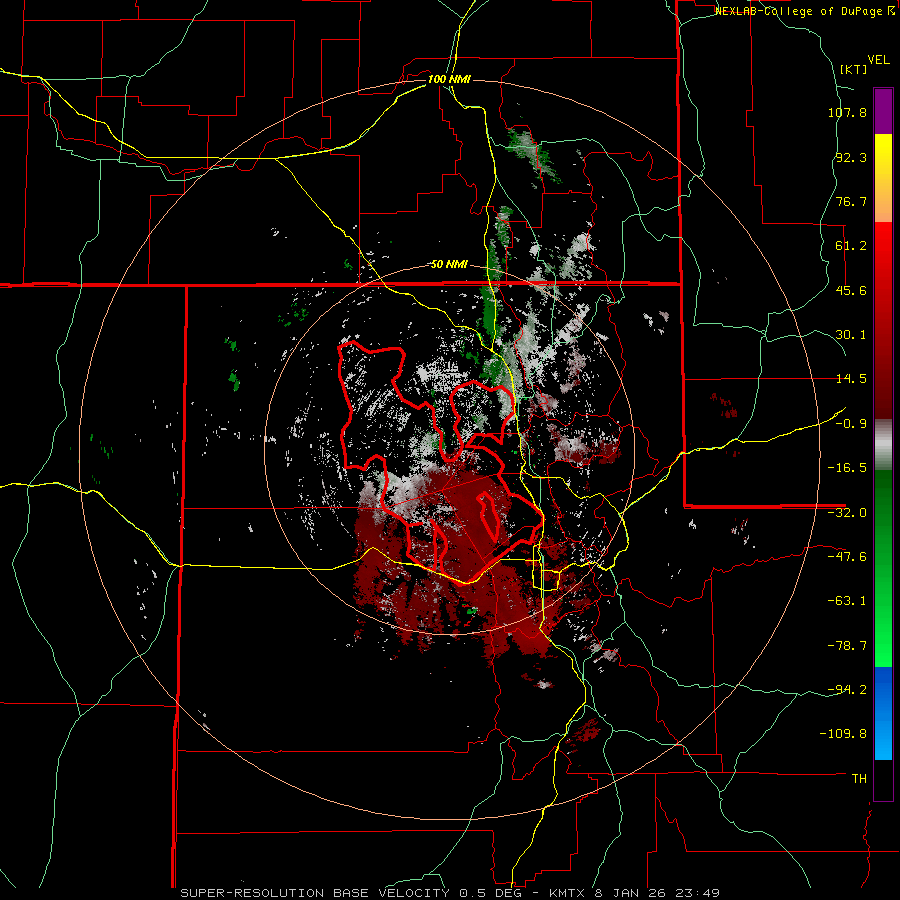The image size is (900, 900).
Task: Select the -63.1 velocity scale value
Action: coord(847,601)
